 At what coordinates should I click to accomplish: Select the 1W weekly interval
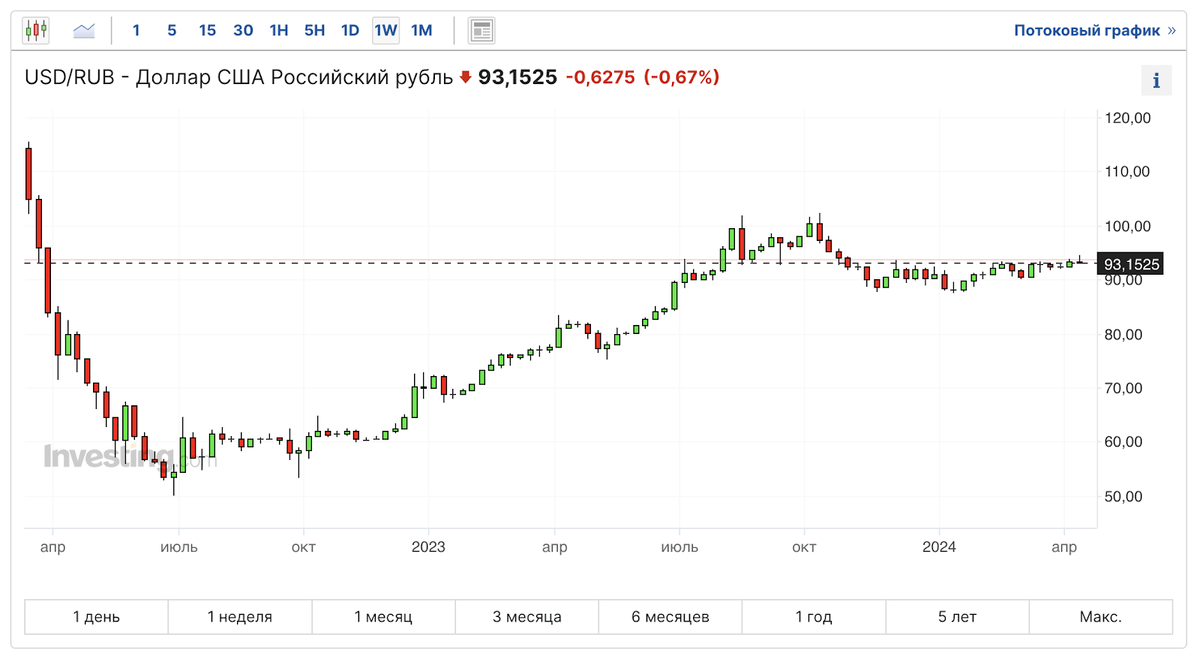point(386,30)
